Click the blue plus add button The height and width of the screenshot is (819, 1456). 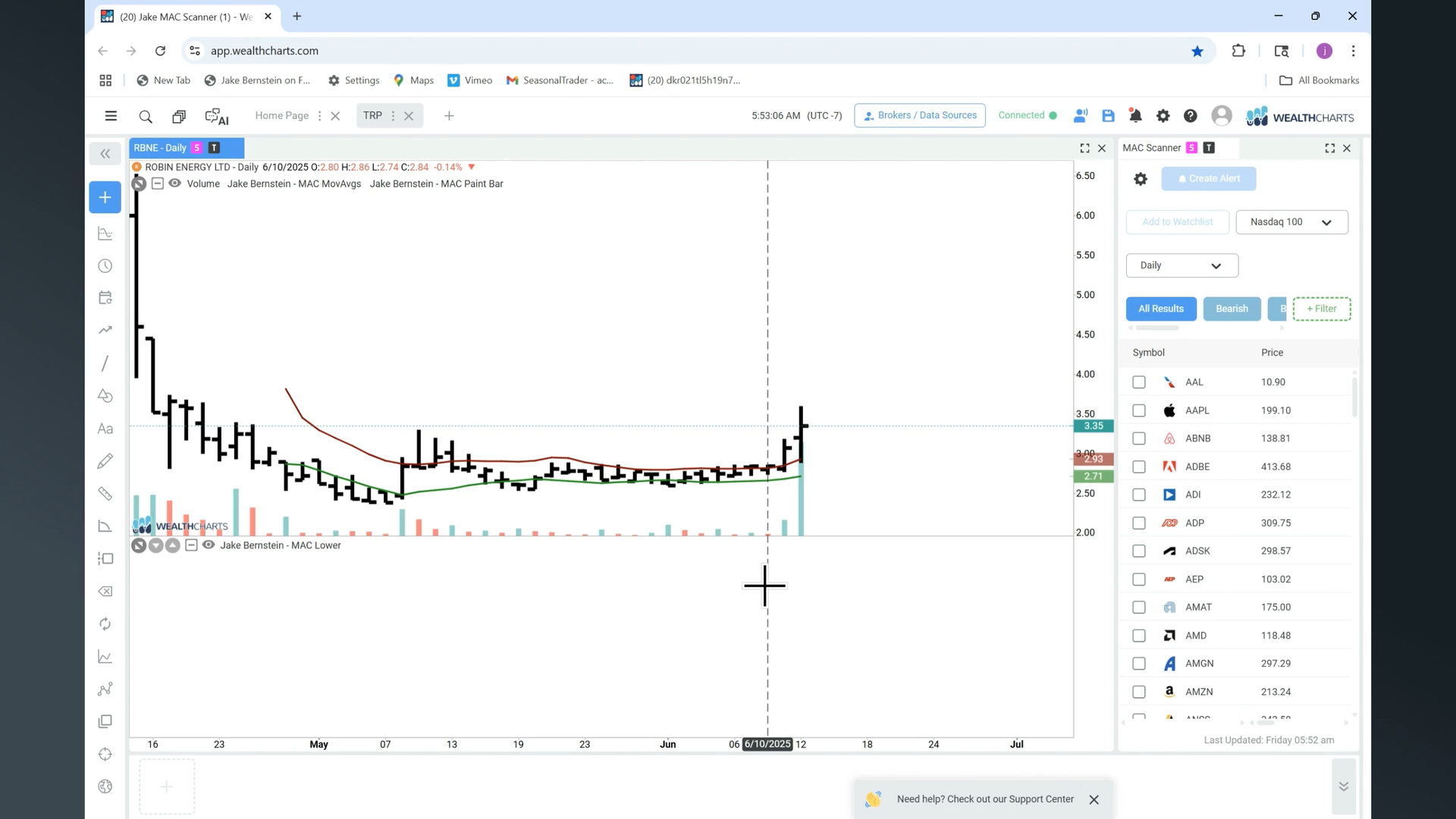105,197
